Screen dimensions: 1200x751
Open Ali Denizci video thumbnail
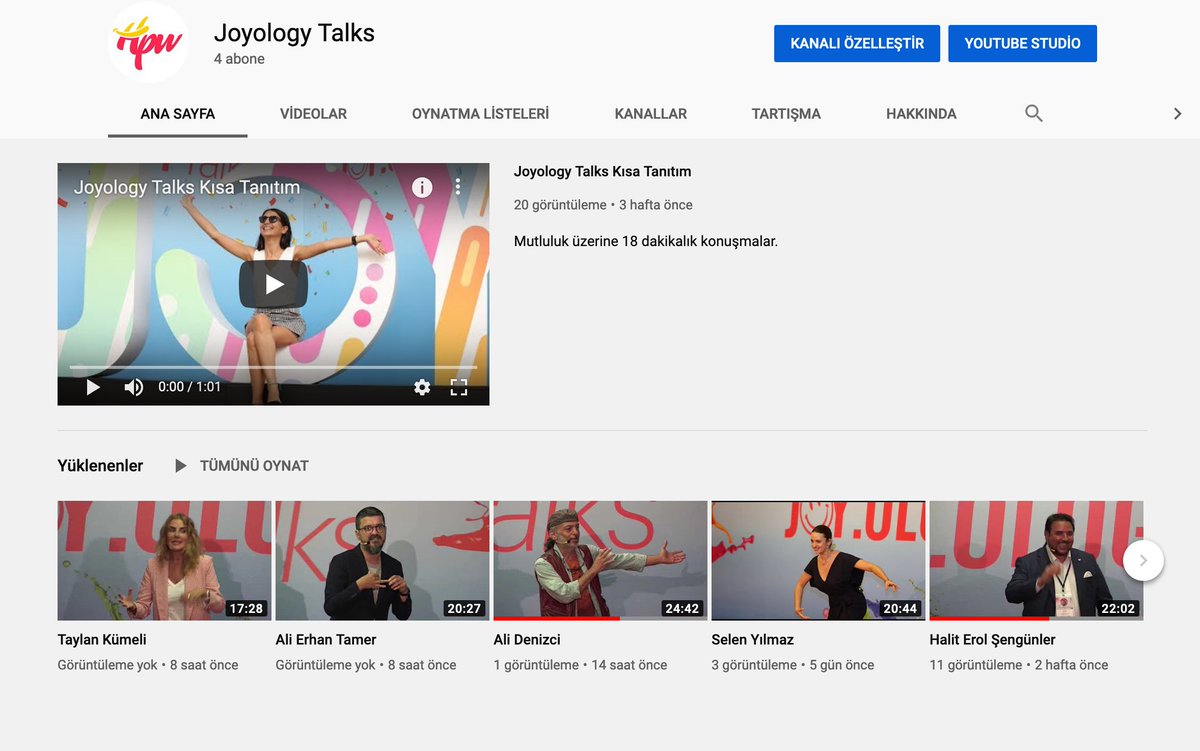[x=600, y=561]
